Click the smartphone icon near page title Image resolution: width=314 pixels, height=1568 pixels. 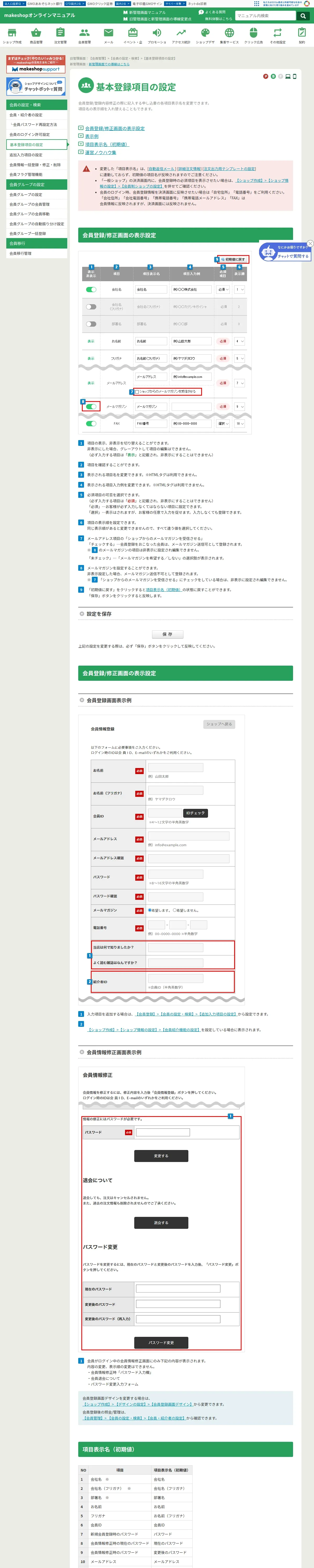(294, 77)
